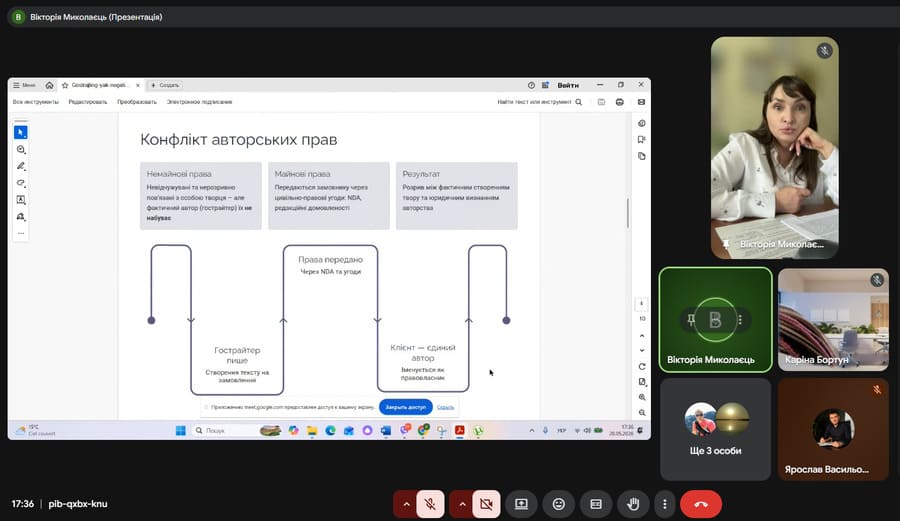Open the 'Ще 3 особи' participants tile

715,429
